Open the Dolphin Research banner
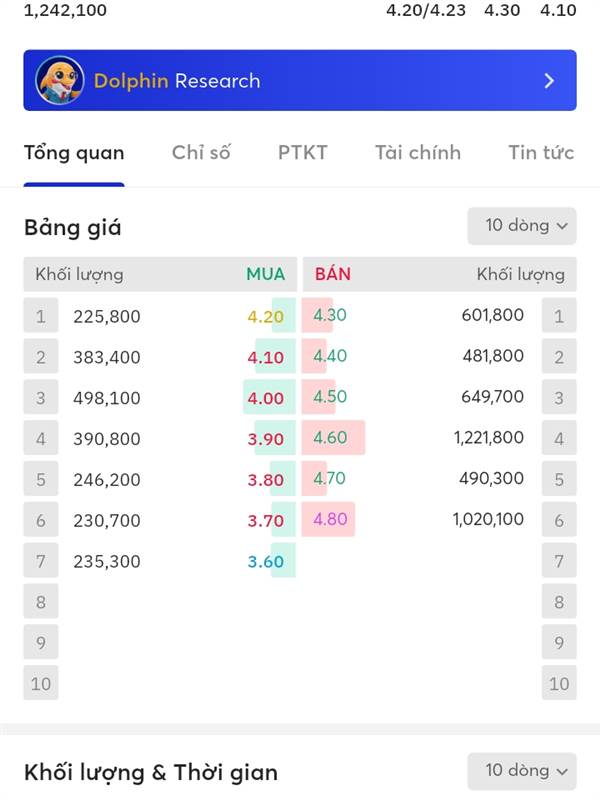This screenshot has width=600, height=800. [x=300, y=80]
